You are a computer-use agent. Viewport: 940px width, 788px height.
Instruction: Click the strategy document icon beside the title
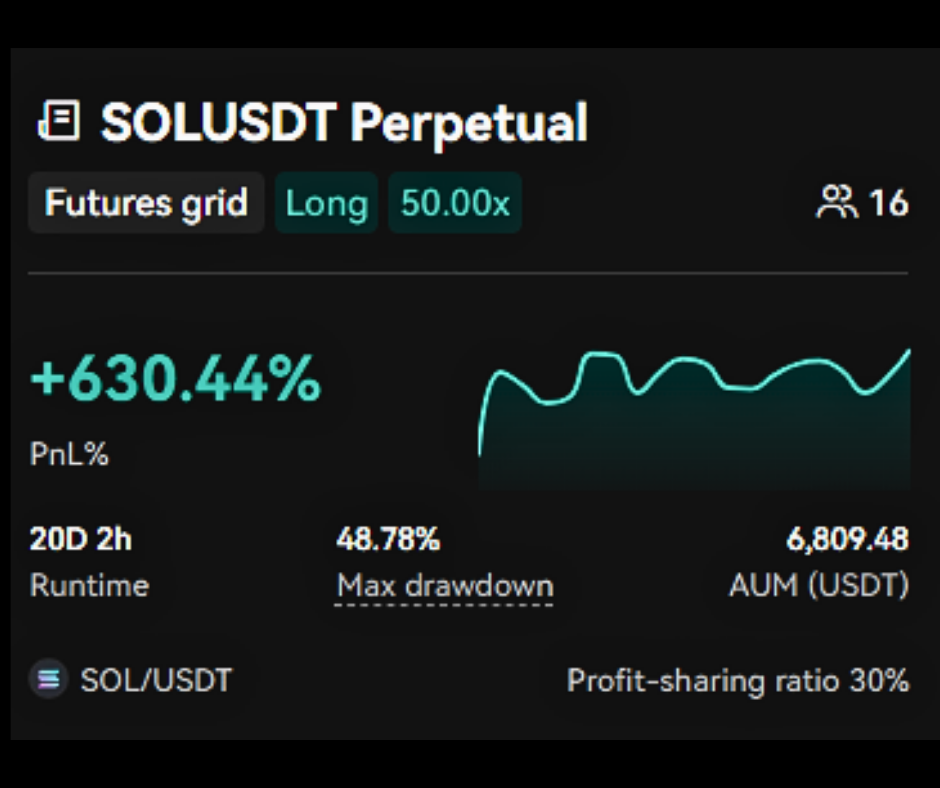click(x=59, y=122)
